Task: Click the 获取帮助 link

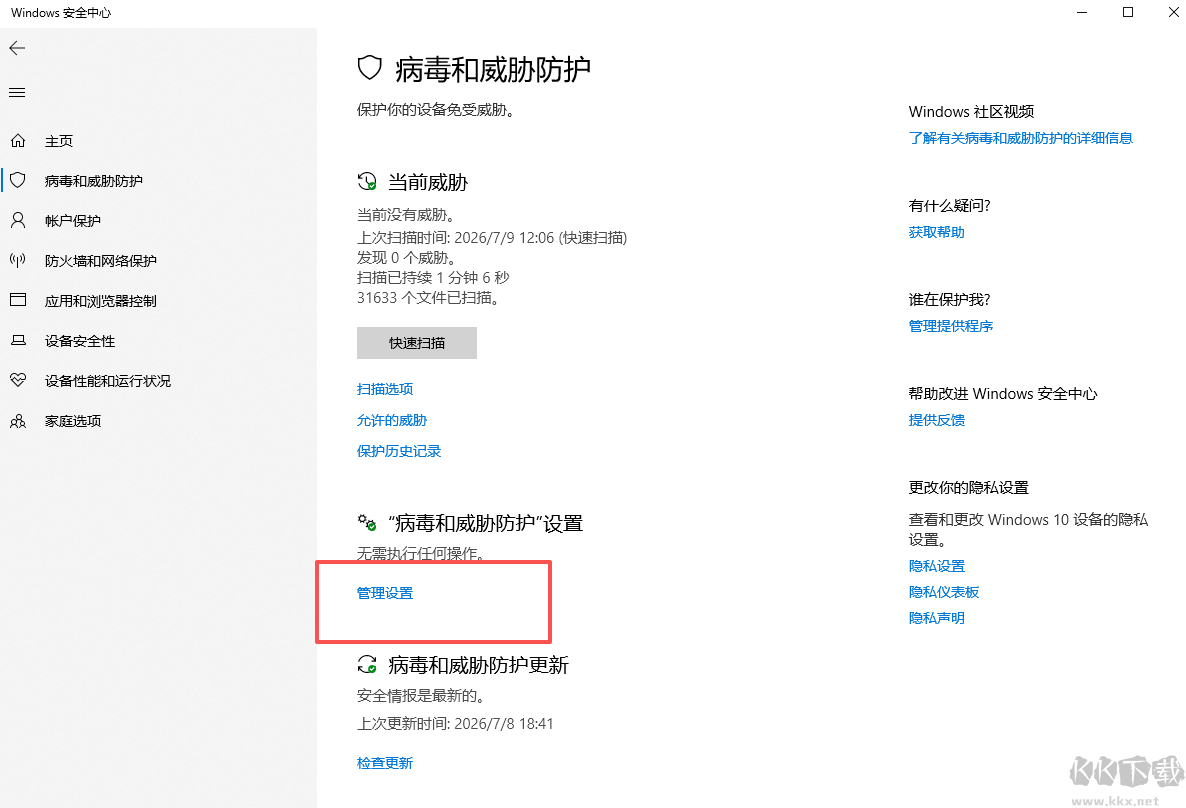Action: [x=936, y=232]
